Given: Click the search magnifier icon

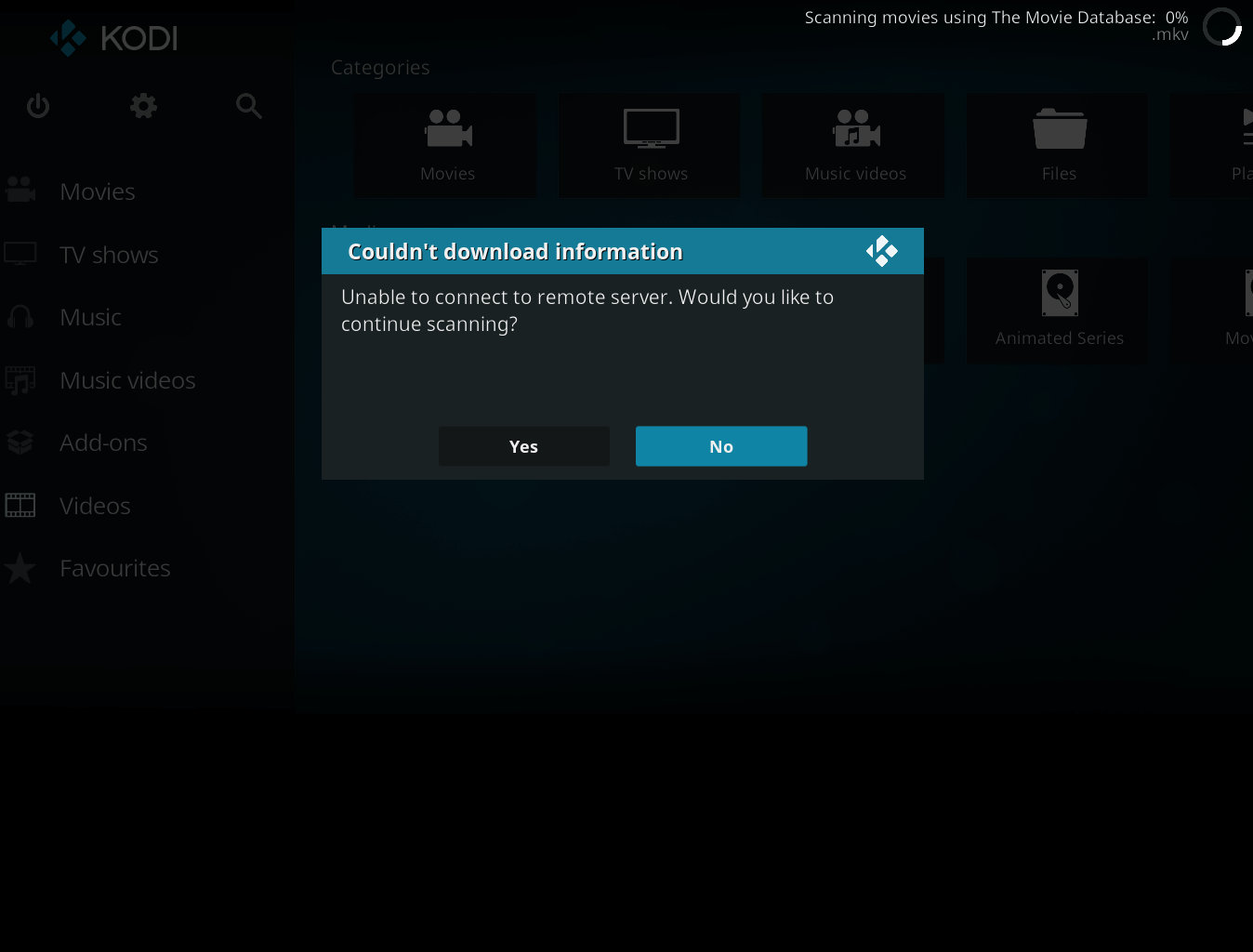Looking at the screenshot, I should [248, 106].
